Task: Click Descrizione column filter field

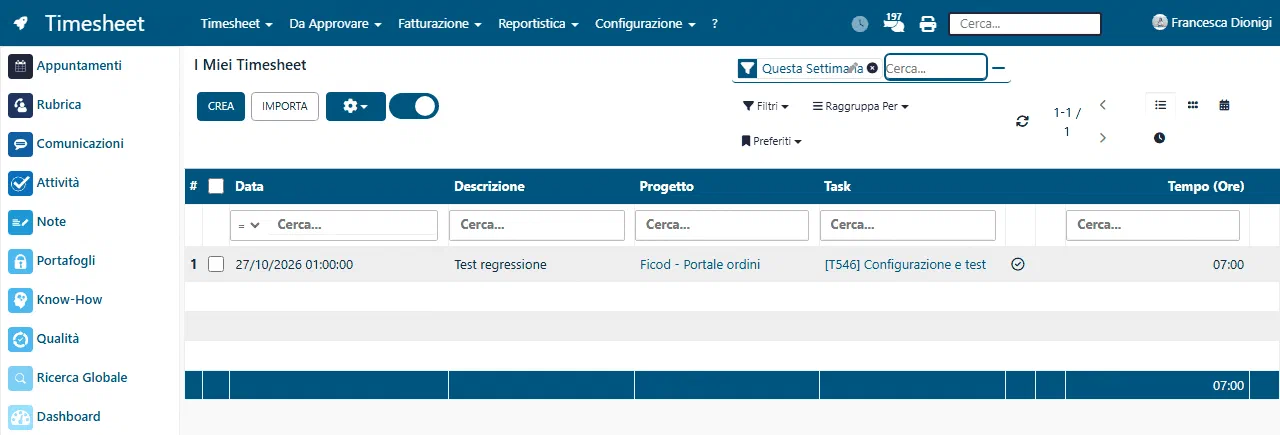Action: tap(537, 226)
